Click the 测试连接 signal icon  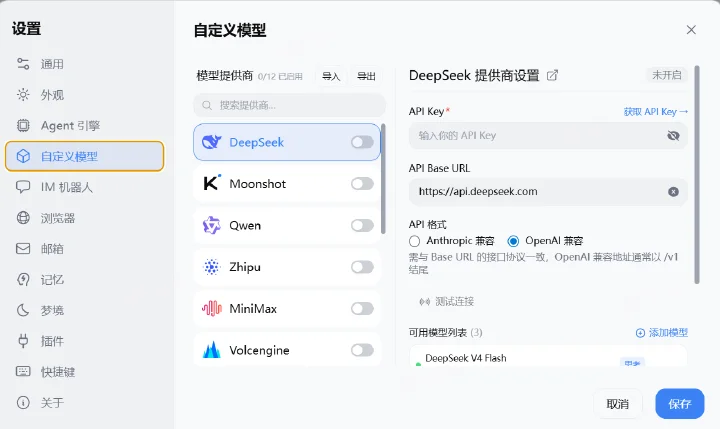point(424,302)
